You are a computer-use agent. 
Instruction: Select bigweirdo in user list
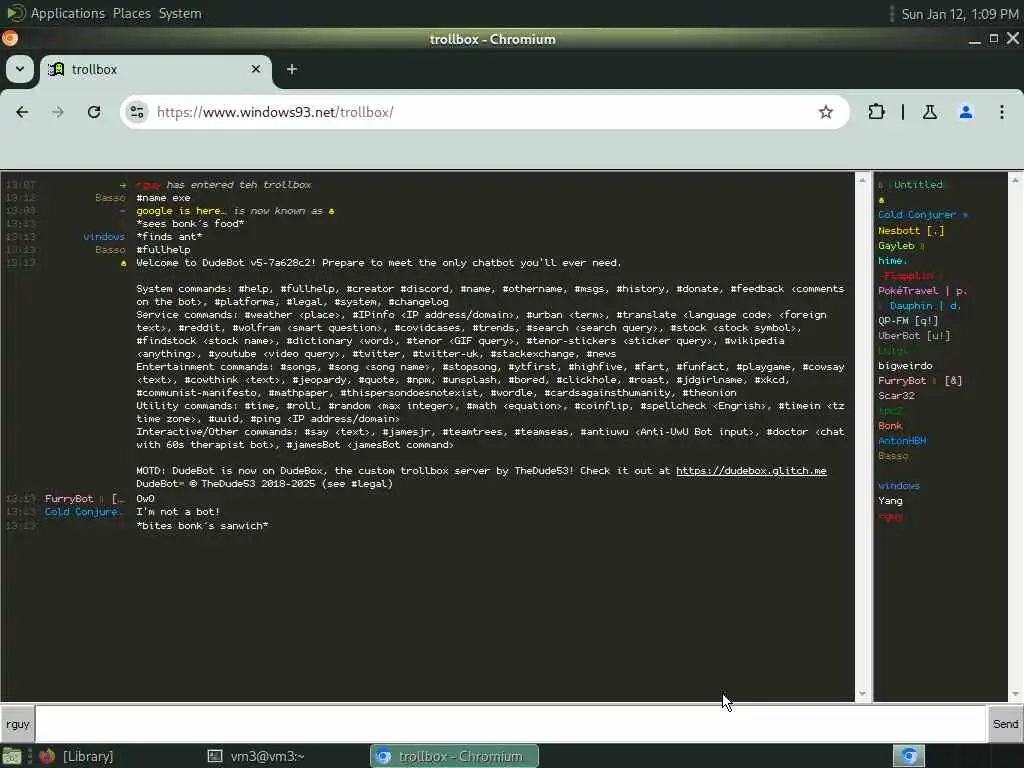[x=905, y=366]
